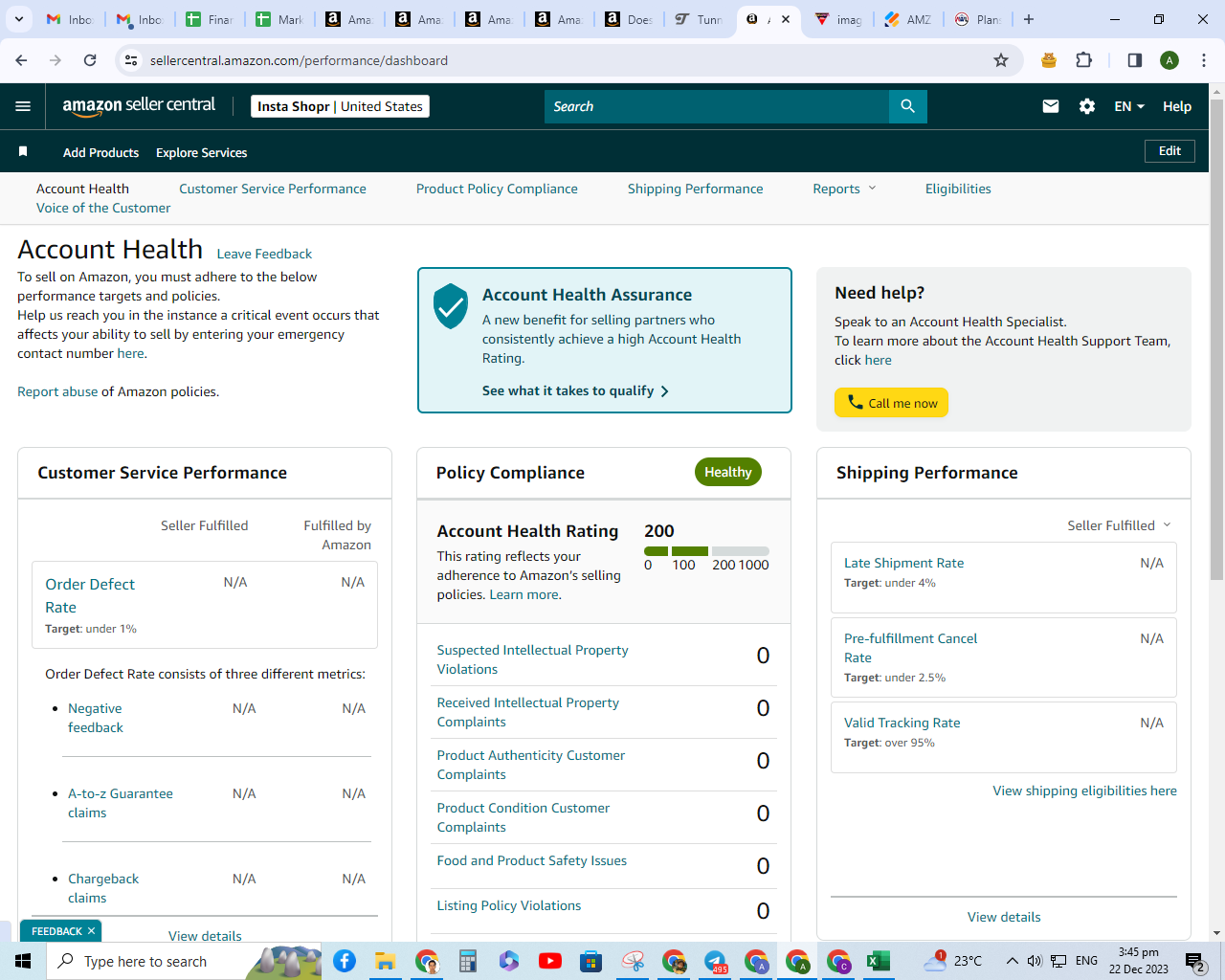Open the EN language dropdown
The height and width of the screenshot is (980, 1225).
coord(1129,106)
